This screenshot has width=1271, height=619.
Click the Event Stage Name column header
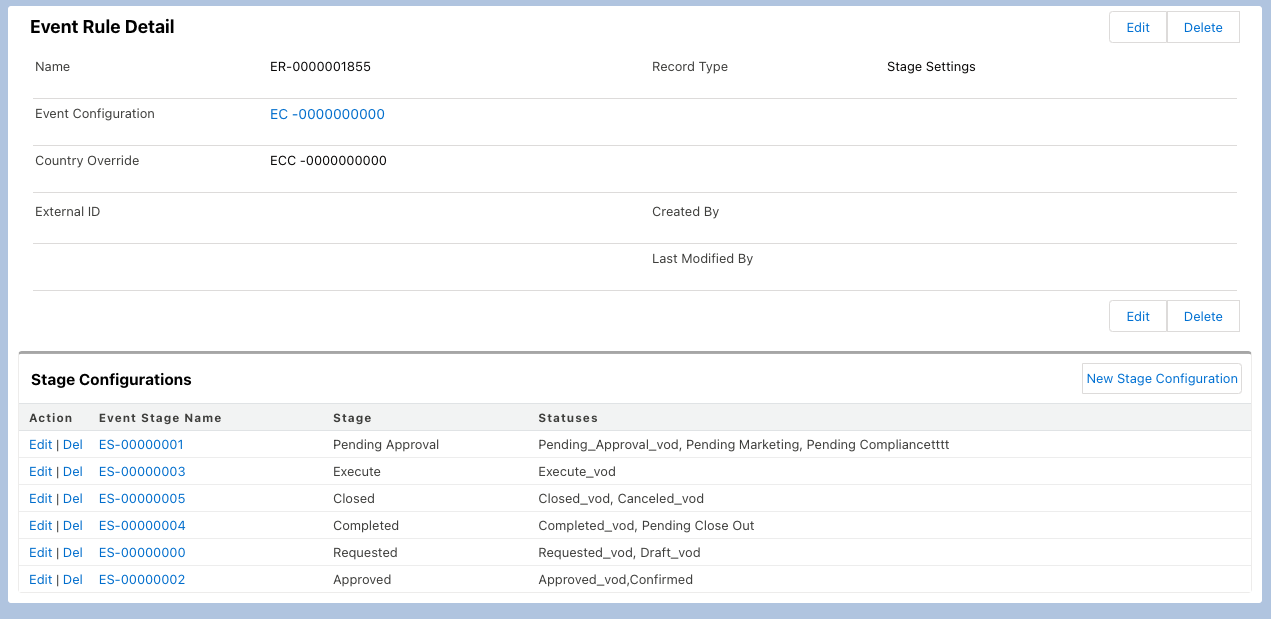pyautogui.click(x=160, y=418)
